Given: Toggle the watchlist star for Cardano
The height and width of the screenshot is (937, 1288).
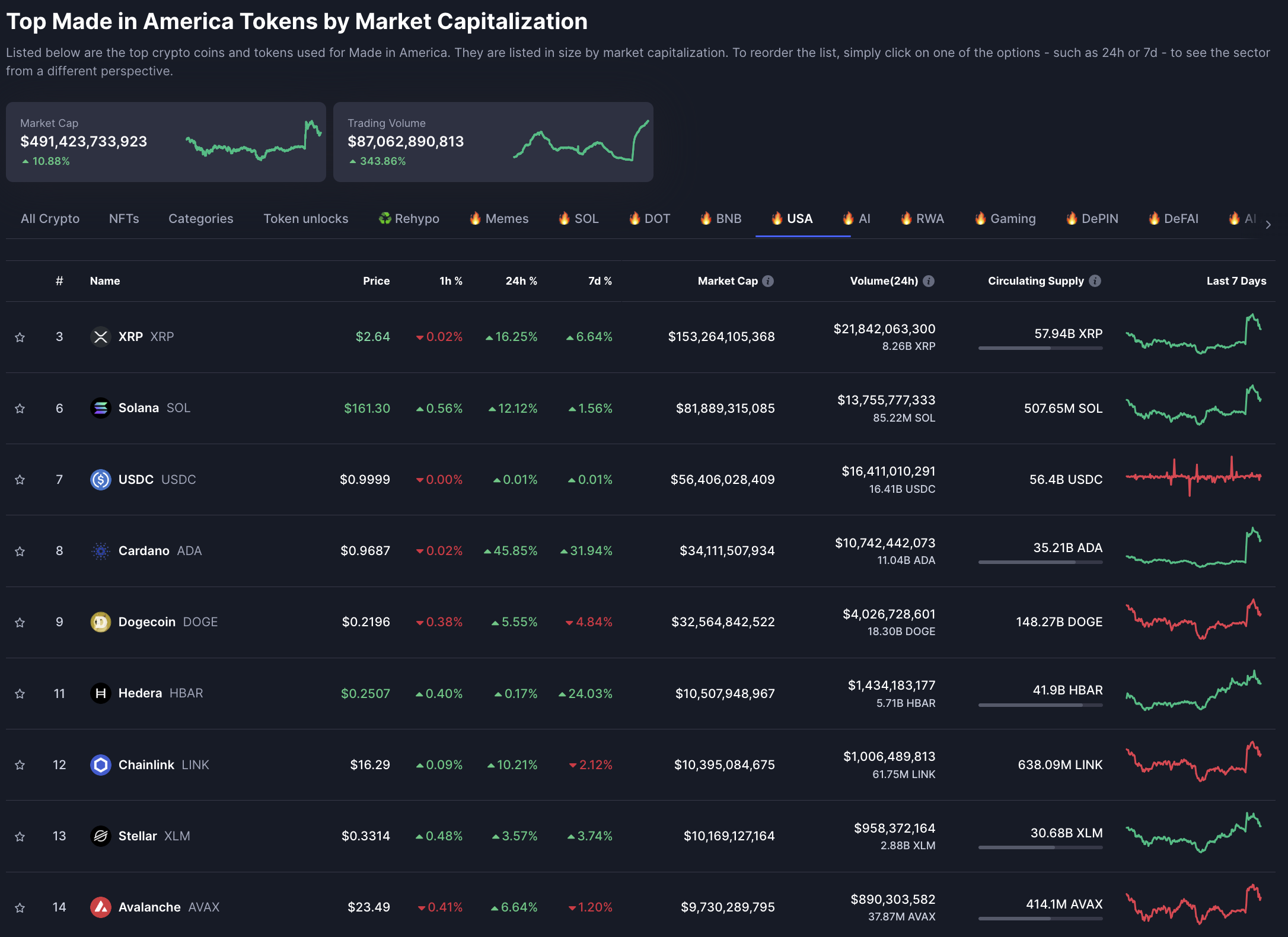Looking at the screenshot, I should point(20,552).
